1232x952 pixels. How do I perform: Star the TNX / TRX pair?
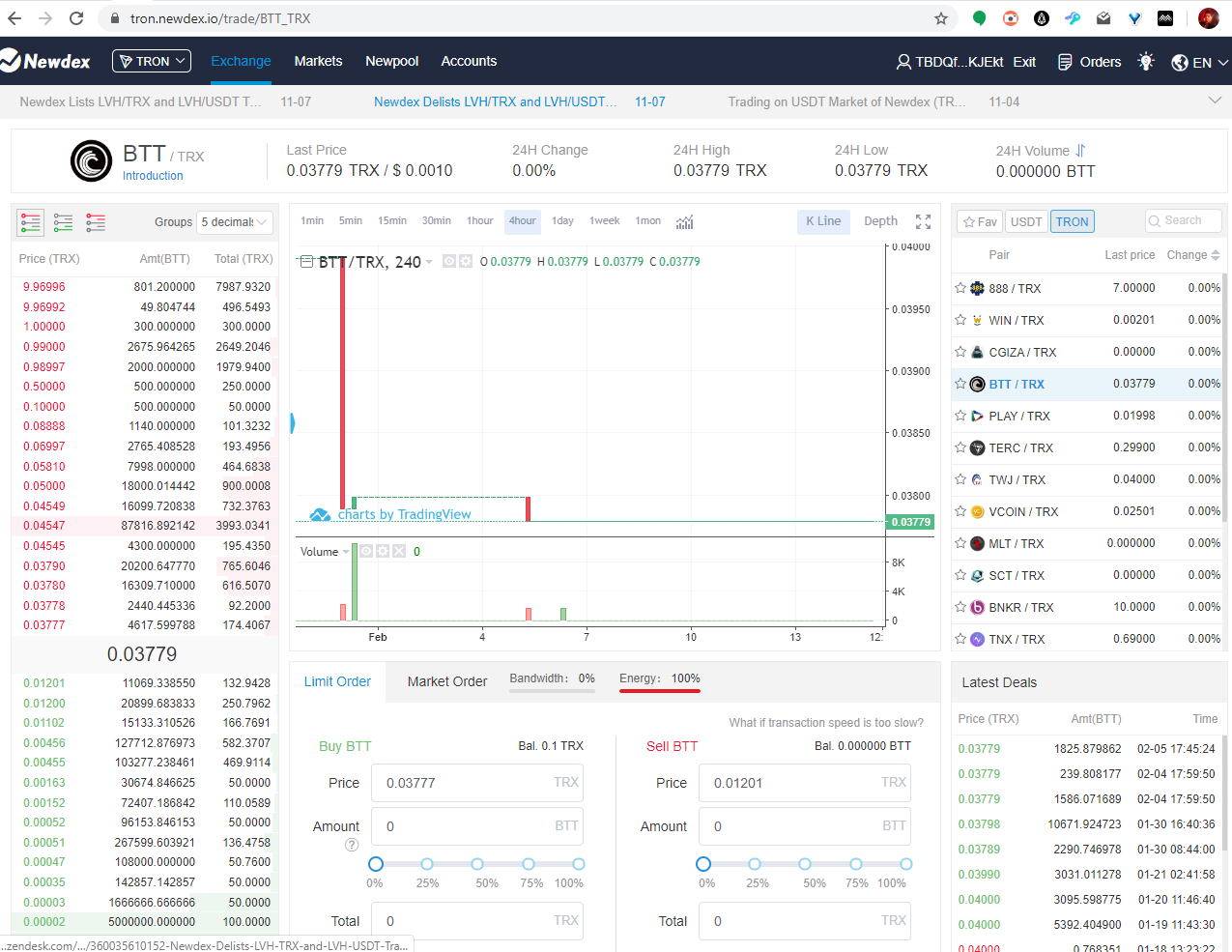click(960, 639)
